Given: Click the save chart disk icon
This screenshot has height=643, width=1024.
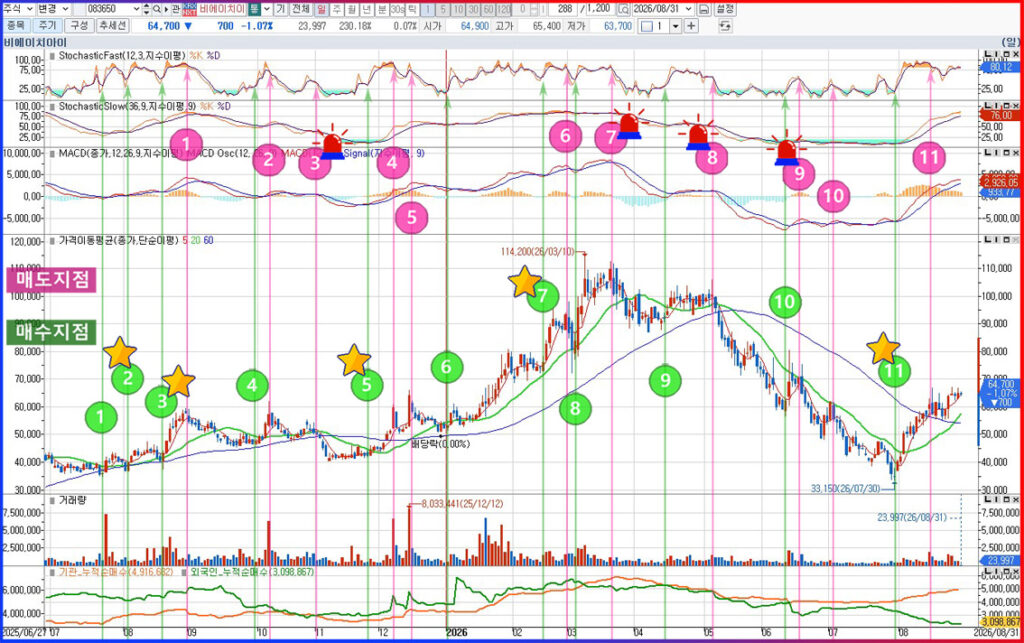Looking at the screenshot, I should [703, 9].
